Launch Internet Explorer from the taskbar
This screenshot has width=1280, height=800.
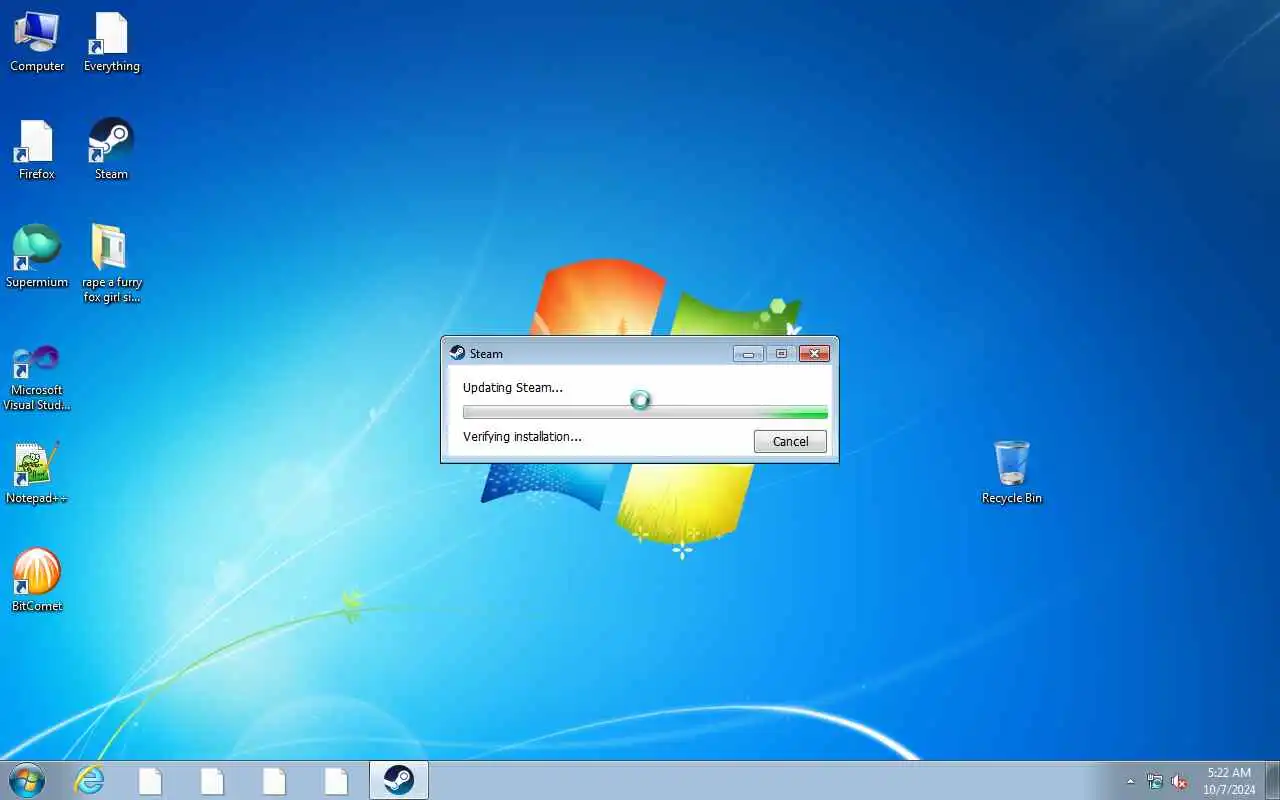(x=90, y=781)
